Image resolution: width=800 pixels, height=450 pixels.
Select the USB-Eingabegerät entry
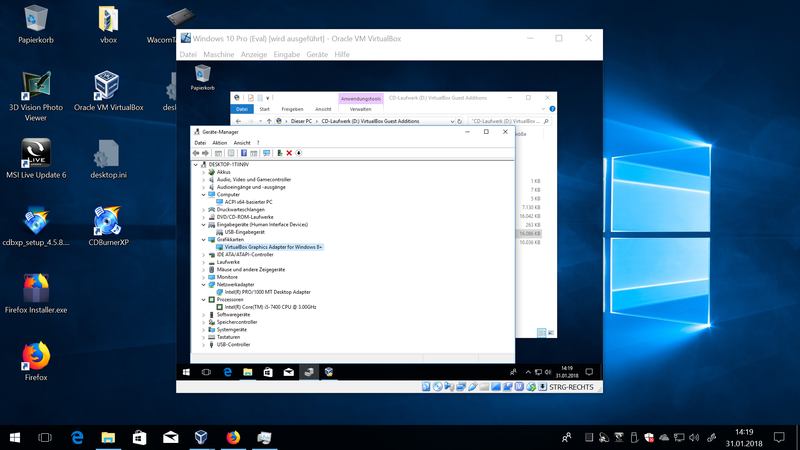point(244,232)
